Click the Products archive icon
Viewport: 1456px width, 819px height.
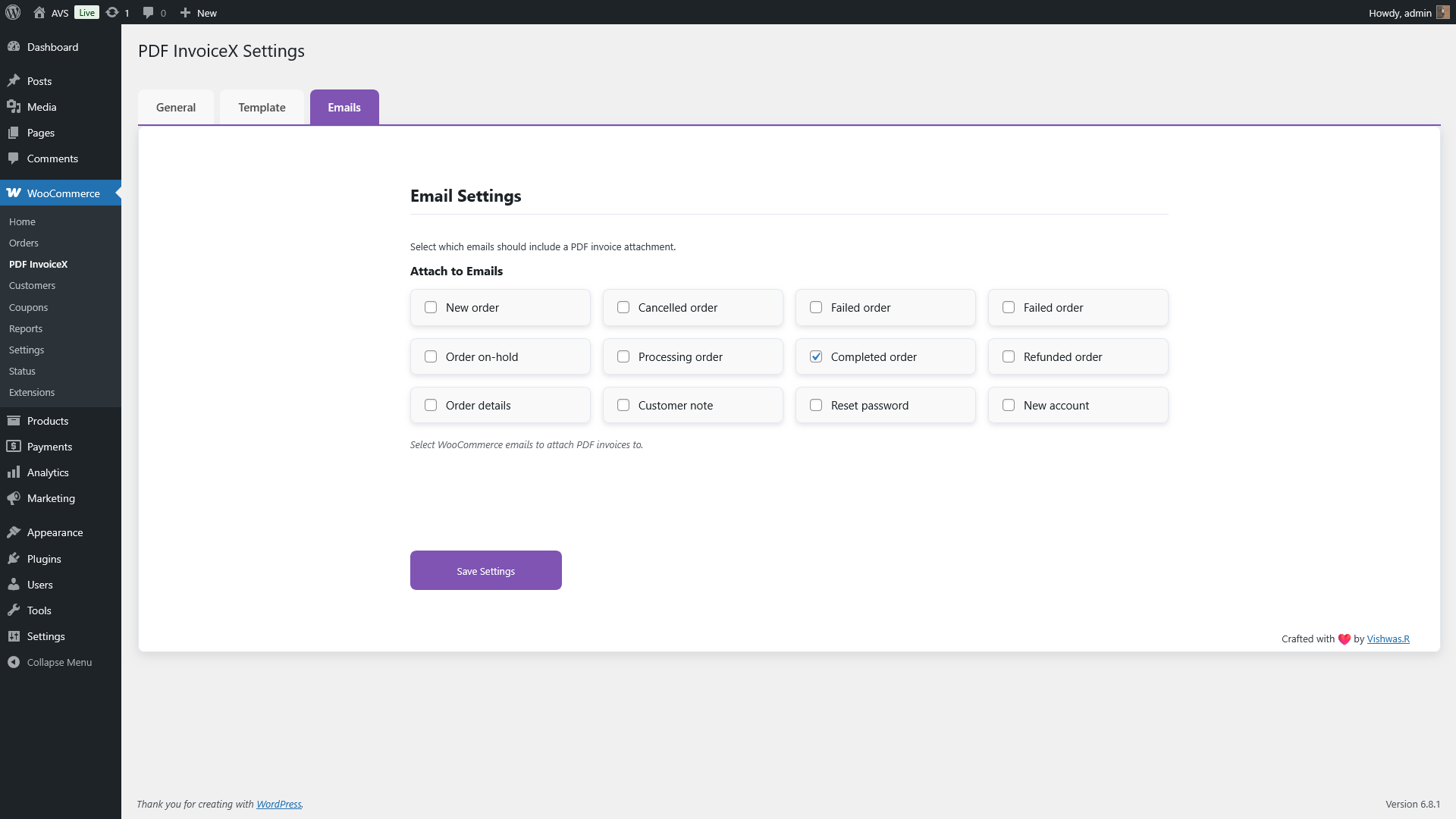14,421
